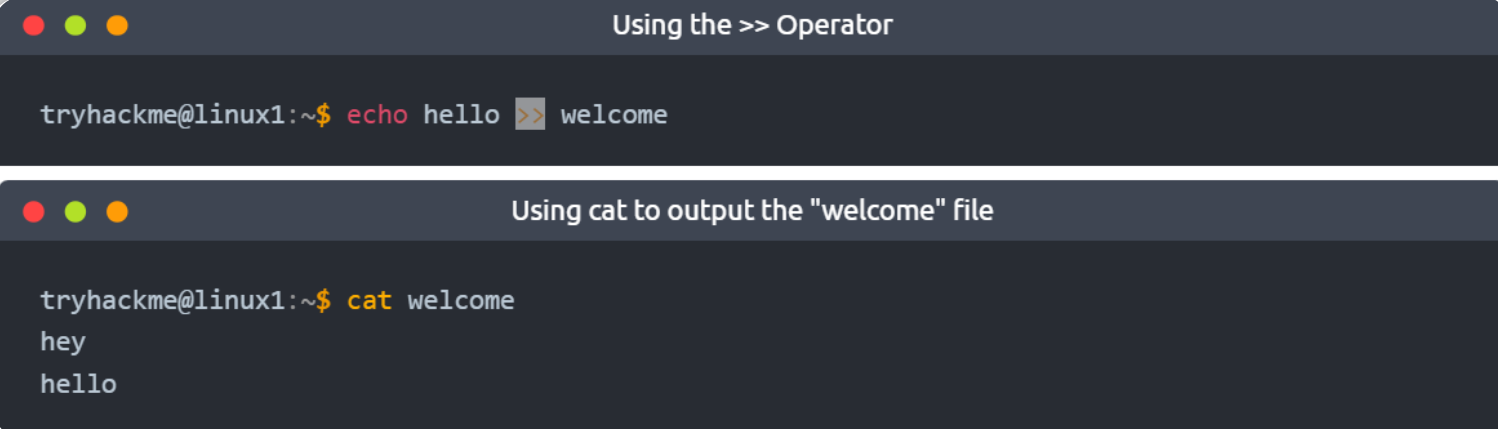Click the welcome filename after >>

tap(614, 115)
